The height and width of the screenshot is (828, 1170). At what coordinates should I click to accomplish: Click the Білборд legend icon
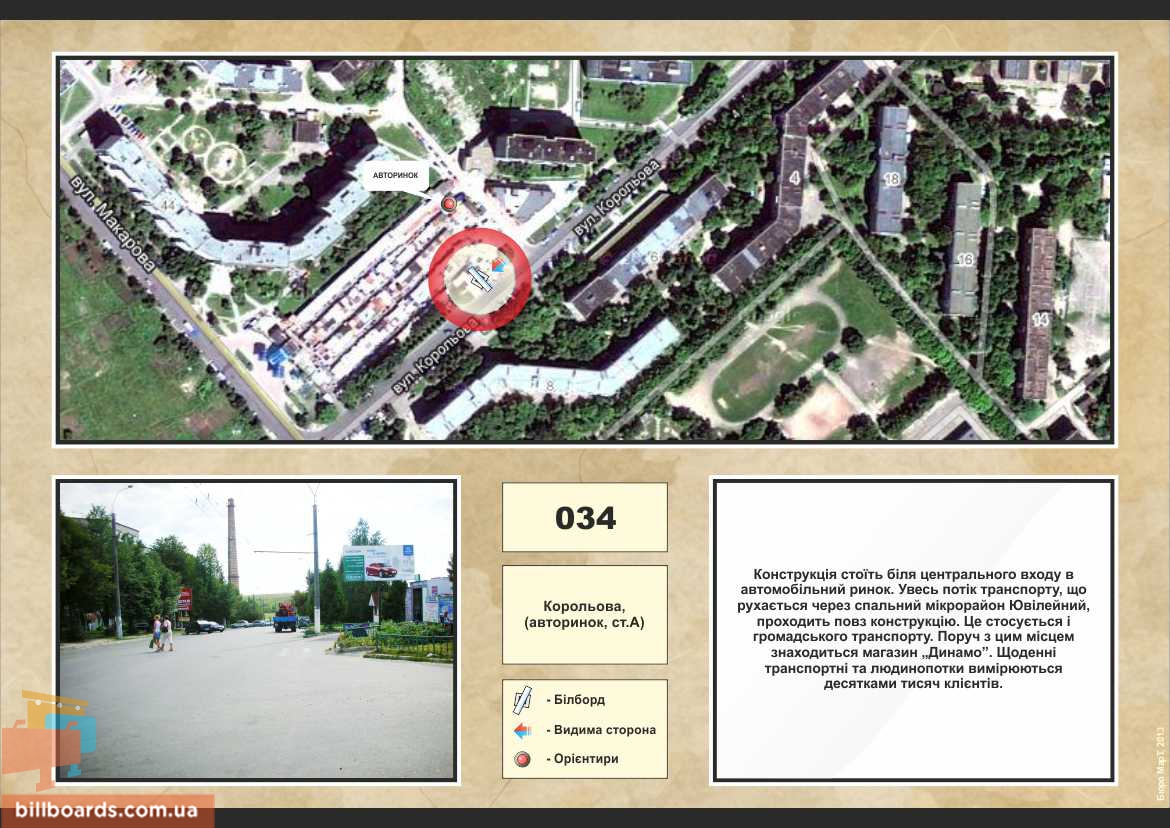tap(522, 700)
